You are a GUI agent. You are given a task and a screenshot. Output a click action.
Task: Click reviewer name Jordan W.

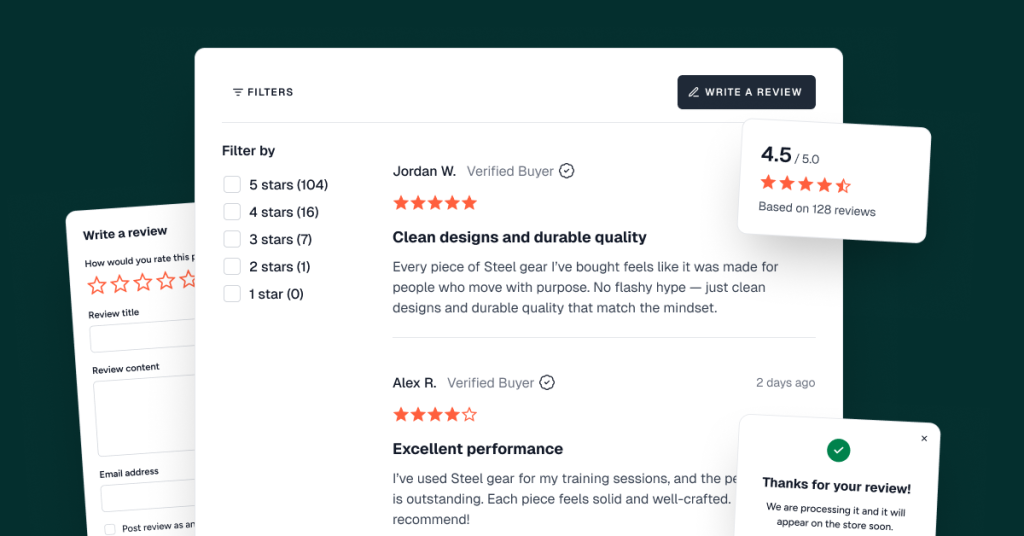click(x=424, y=171)
